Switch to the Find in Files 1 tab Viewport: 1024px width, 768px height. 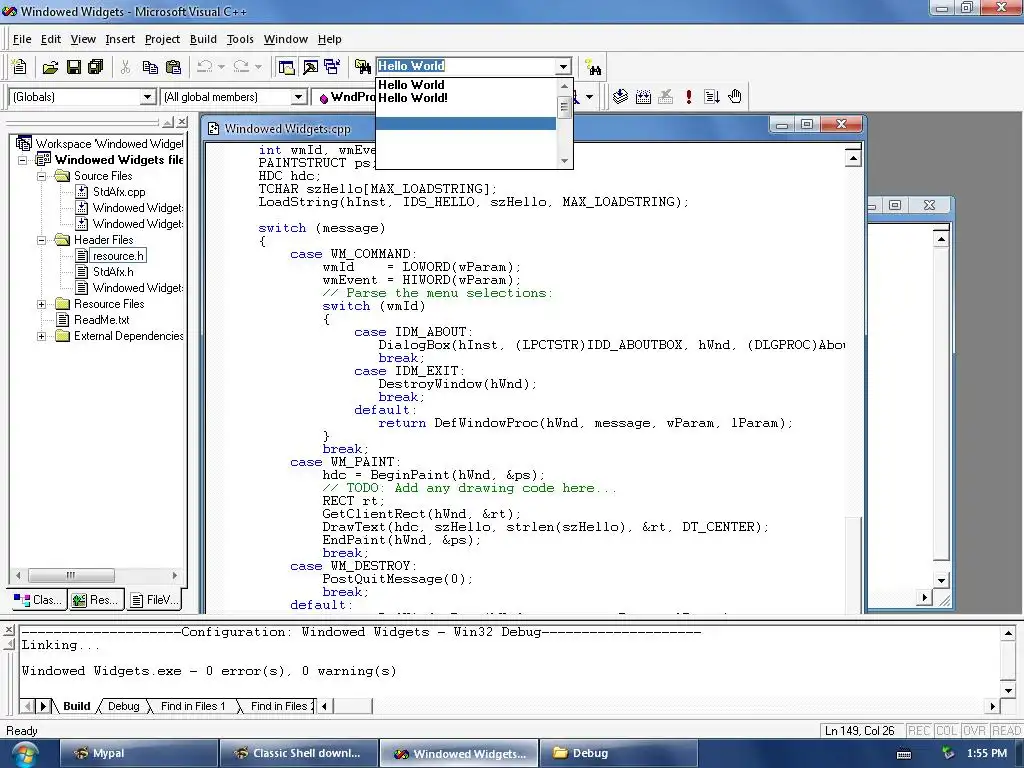coord(193,706)
